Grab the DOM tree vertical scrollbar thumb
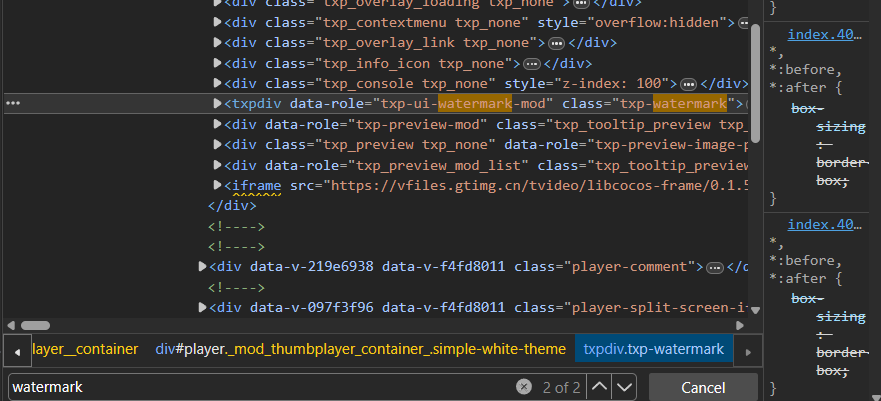Image resolution: width=881 pixels, height=401 pixels. pos(755,83)
